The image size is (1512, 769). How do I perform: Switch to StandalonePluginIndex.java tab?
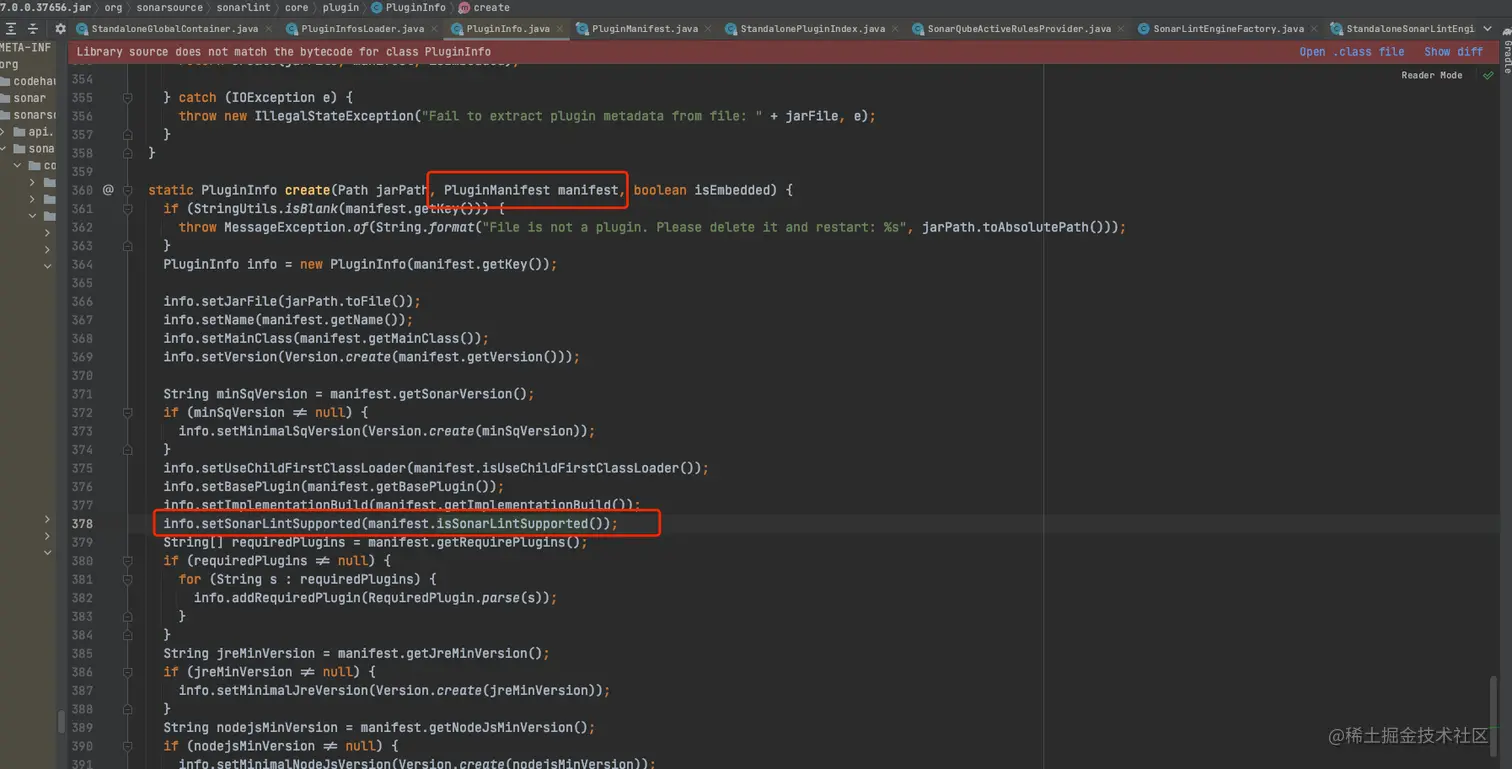[x=812, y=29]
